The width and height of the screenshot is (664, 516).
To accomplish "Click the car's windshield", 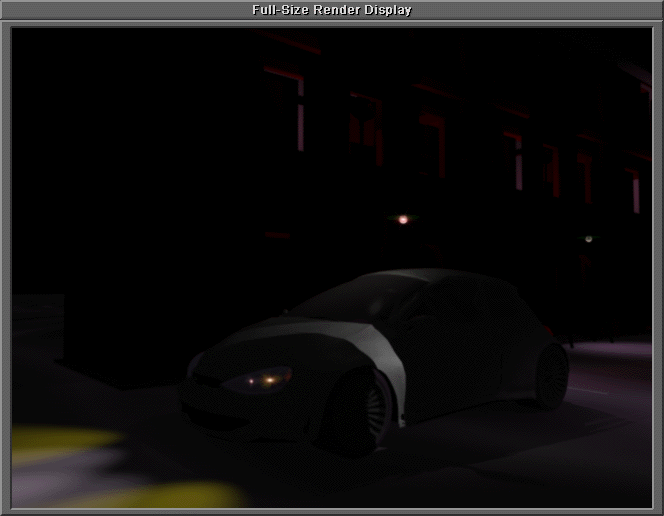I will coord(345,296).
